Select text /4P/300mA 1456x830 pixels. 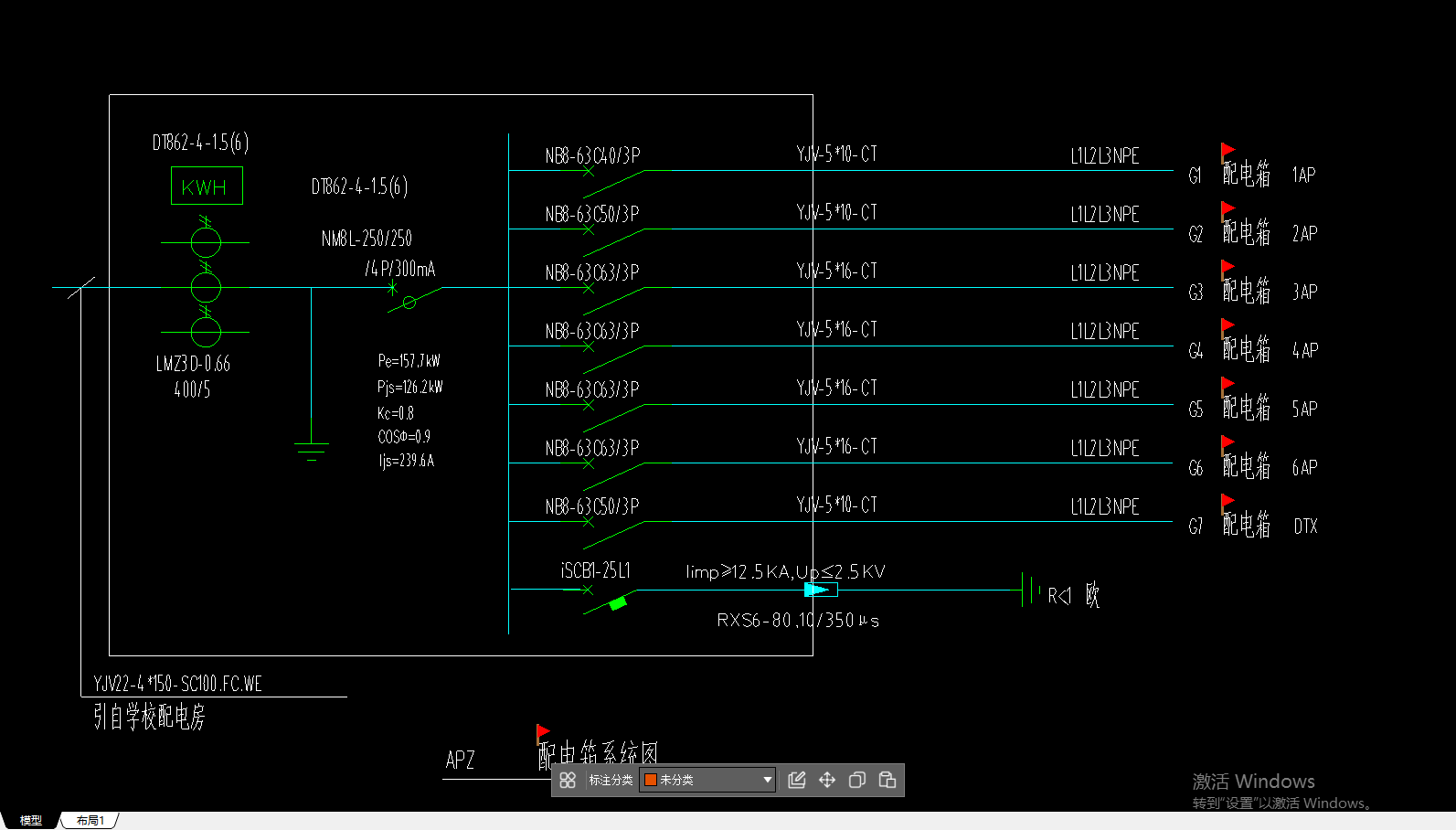click(x=399, y=269)
